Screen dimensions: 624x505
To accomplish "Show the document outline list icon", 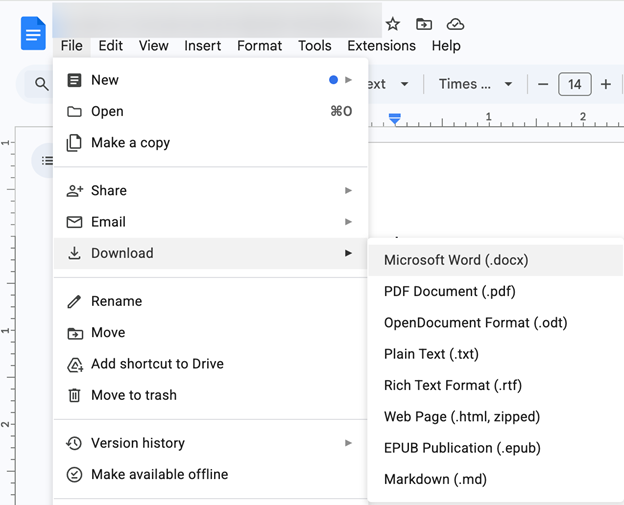I will click(x=47, y=160).
